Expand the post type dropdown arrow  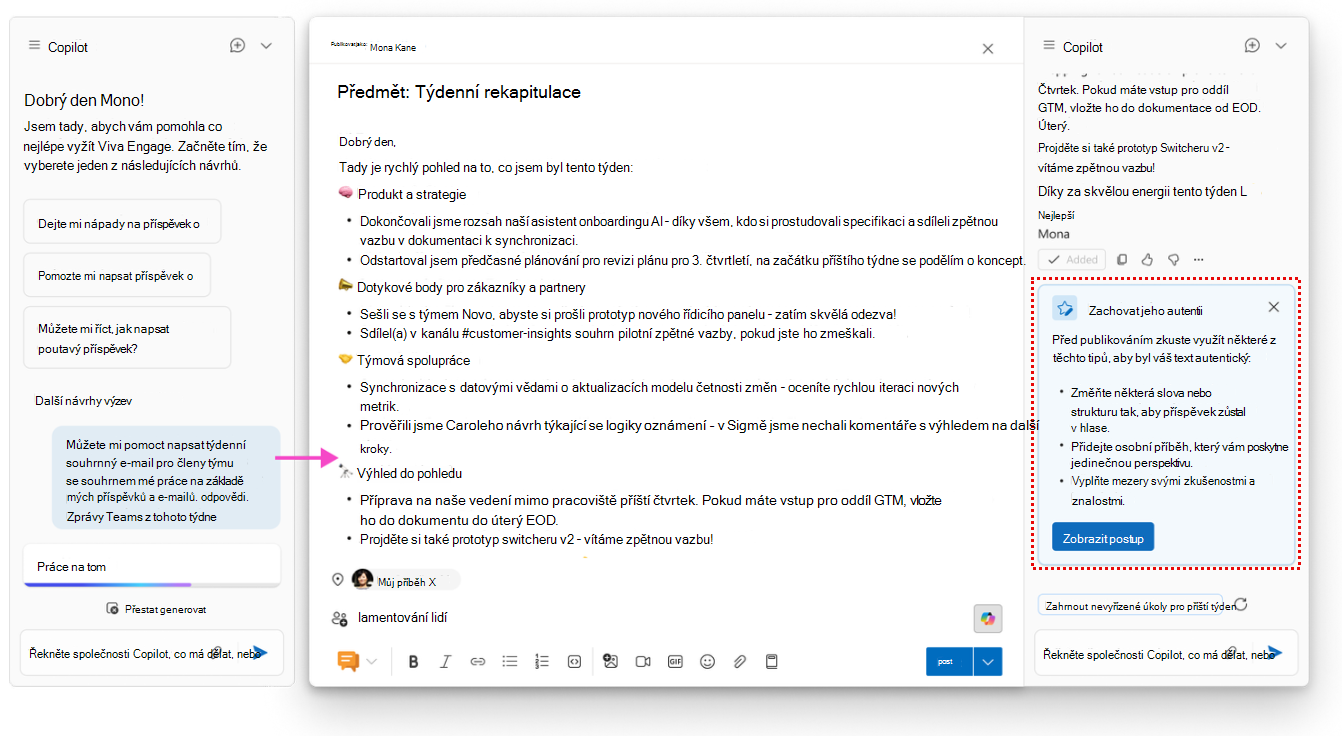pyautogui.click(x=373, y=661)
